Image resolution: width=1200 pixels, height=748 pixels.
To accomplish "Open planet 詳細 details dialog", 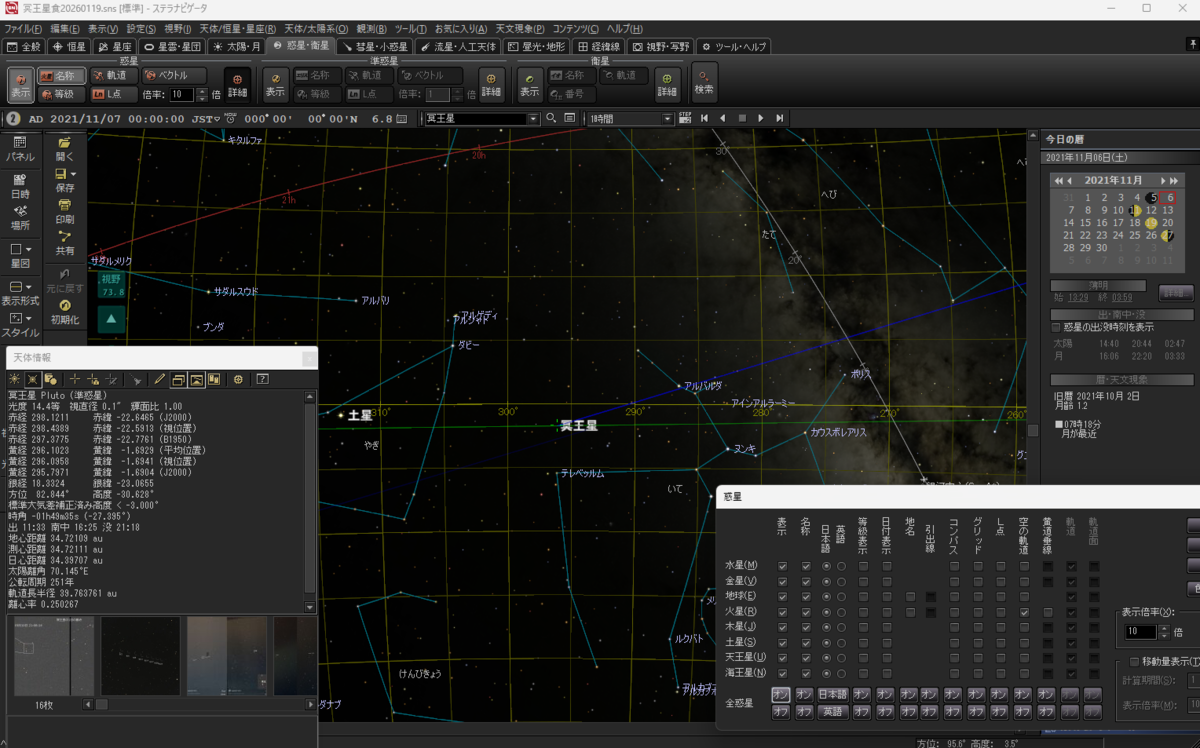I will 237,85.
